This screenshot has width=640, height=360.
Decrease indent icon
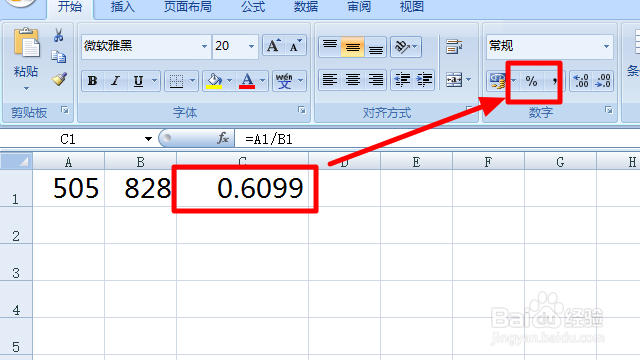(x=402, y=80)
